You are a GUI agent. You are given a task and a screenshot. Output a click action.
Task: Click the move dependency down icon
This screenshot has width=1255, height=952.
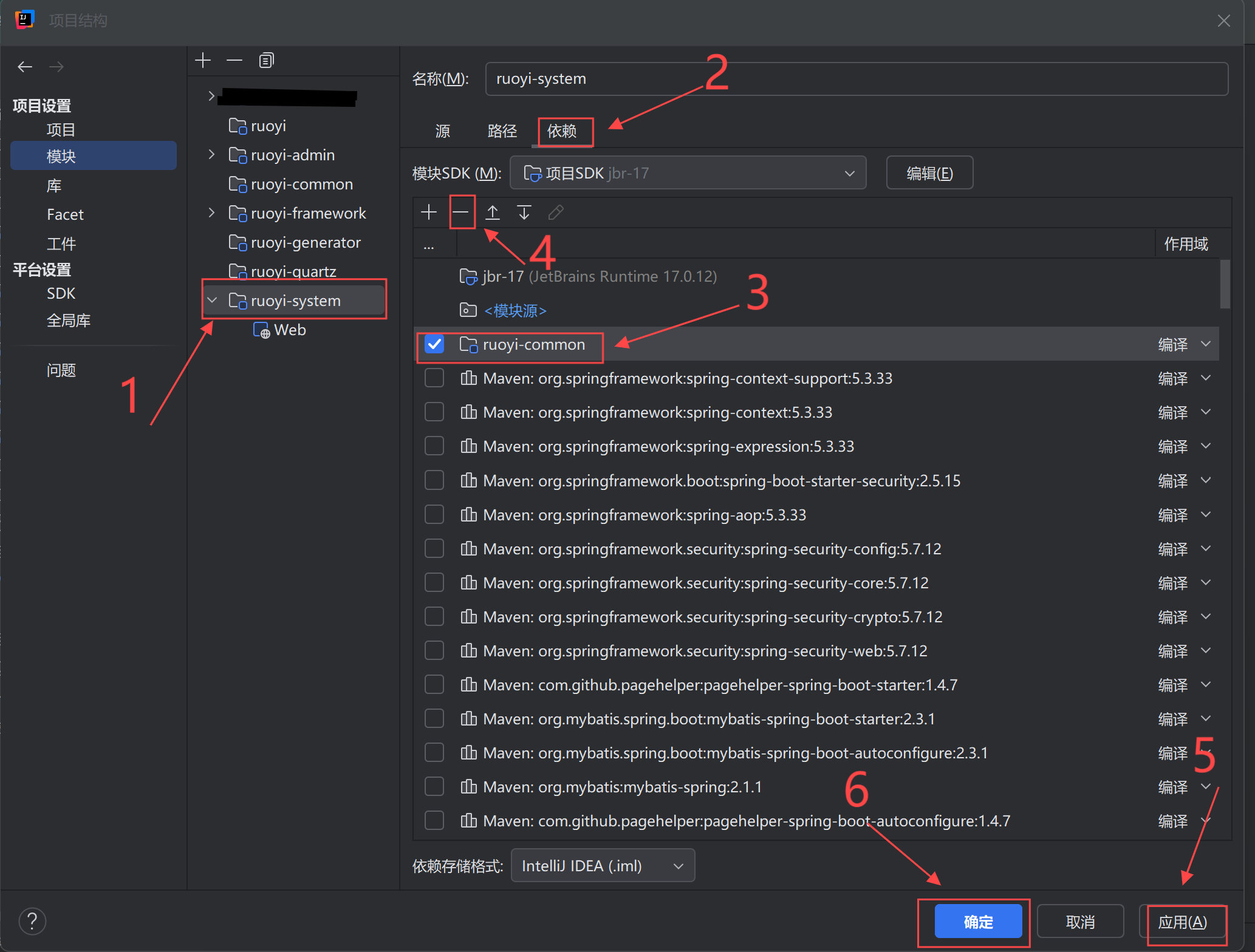[524, 212]
